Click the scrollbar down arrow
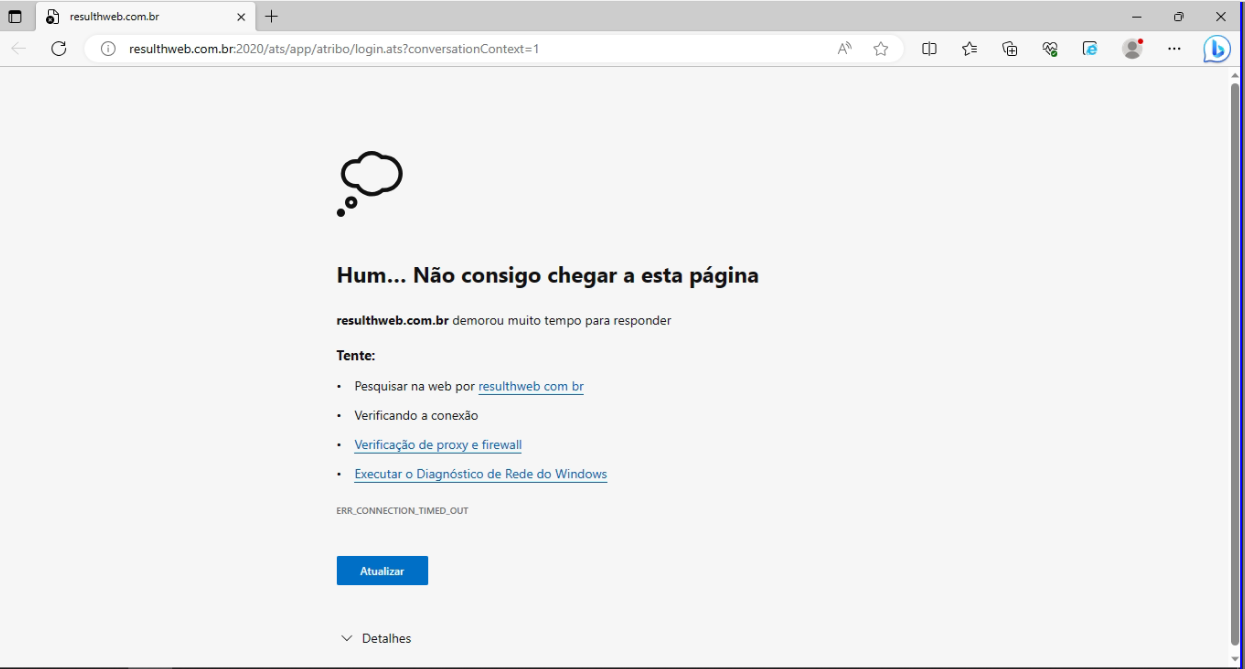 (1235, 659)
